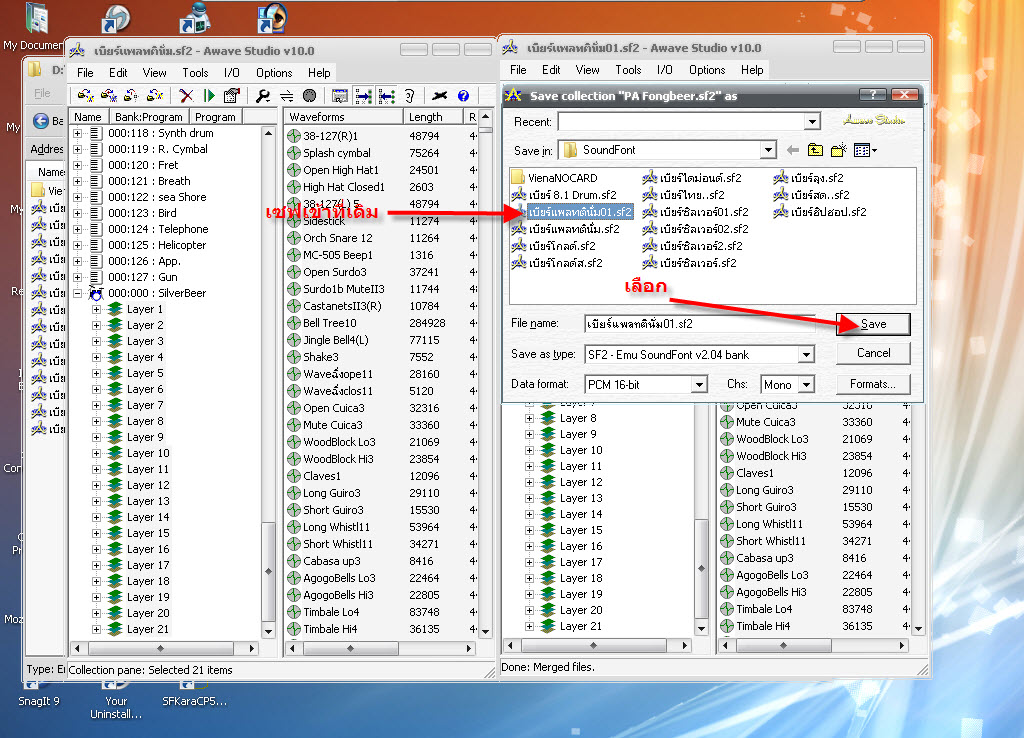Click the blue left-arrow toolbar icon
The image size is (1024, 738).
[x=387, y=96]
